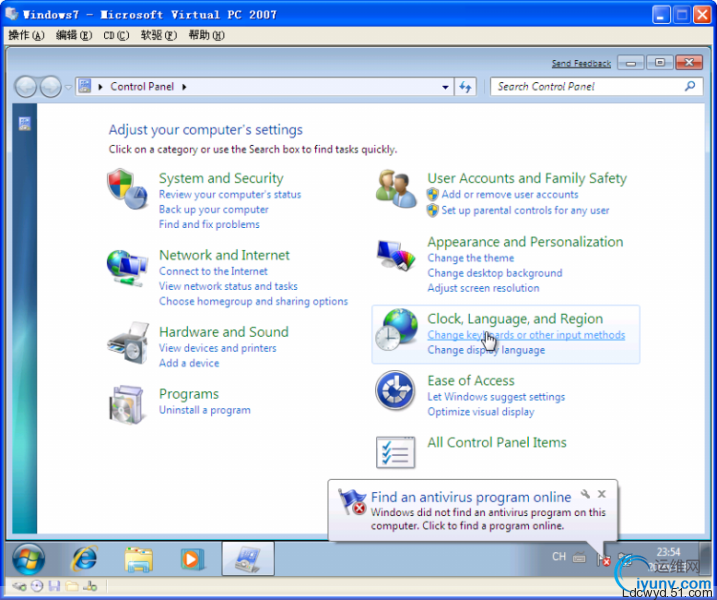
Task: Click the Virtual PC shared folder status icon
Action: coord(72,586)
